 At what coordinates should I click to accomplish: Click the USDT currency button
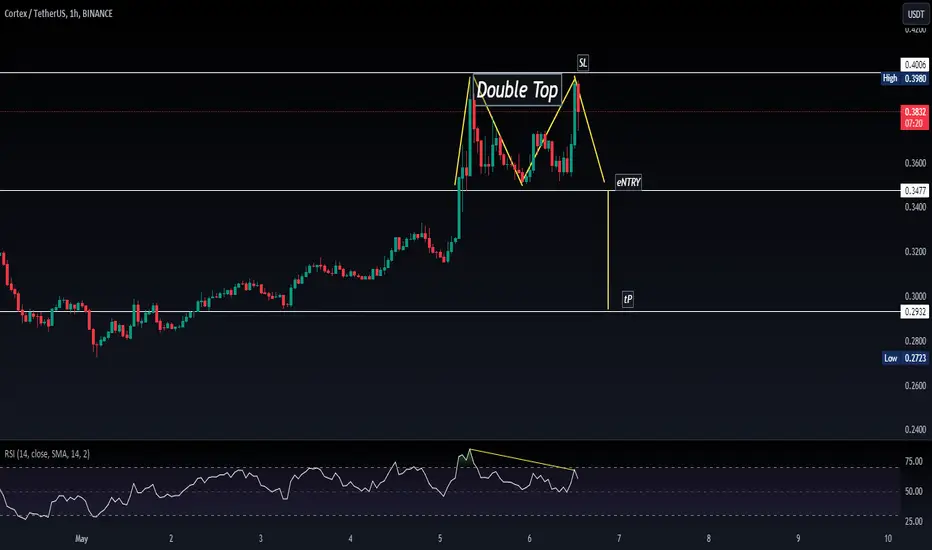pos(915,14)
